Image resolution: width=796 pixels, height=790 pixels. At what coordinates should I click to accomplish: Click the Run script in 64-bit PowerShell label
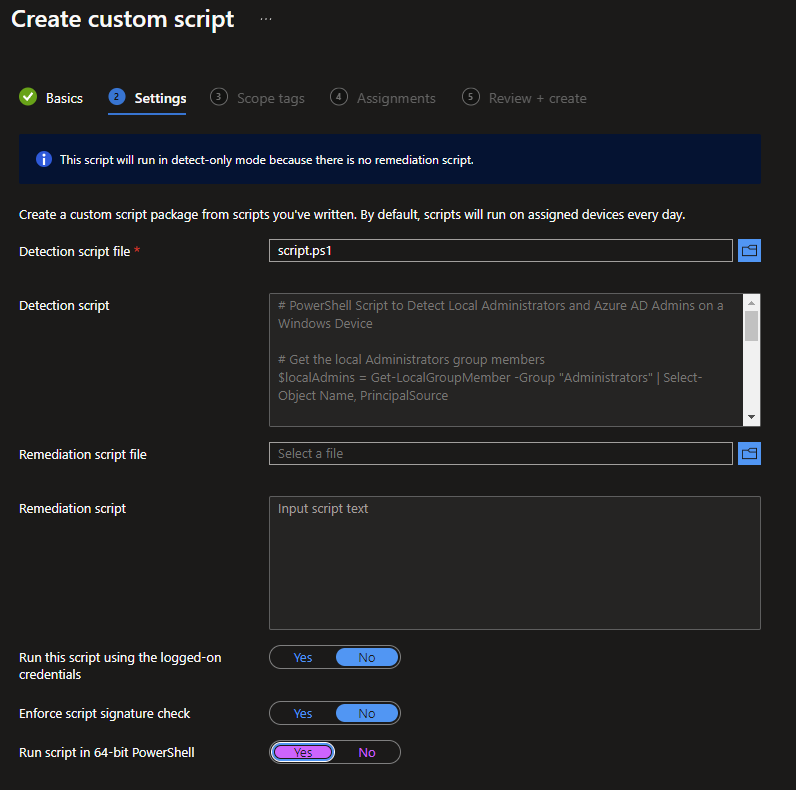click(x=107, y=752)
